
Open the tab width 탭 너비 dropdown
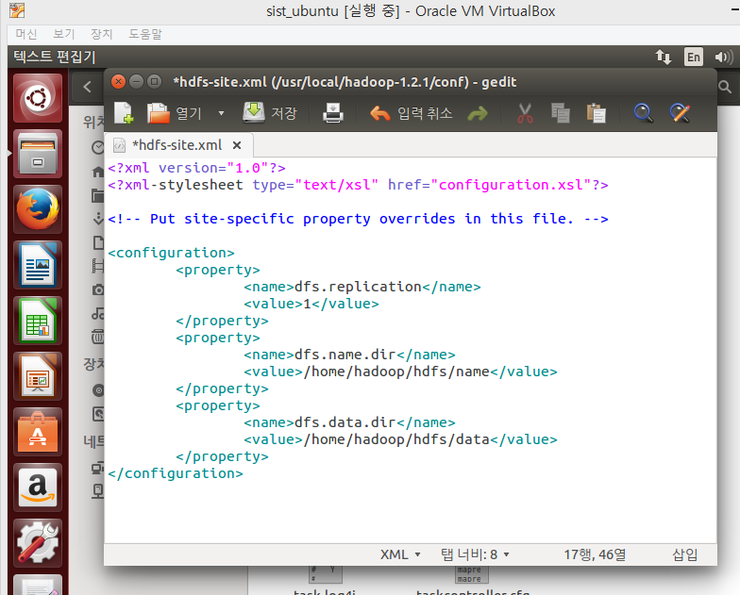pos(475,554)
